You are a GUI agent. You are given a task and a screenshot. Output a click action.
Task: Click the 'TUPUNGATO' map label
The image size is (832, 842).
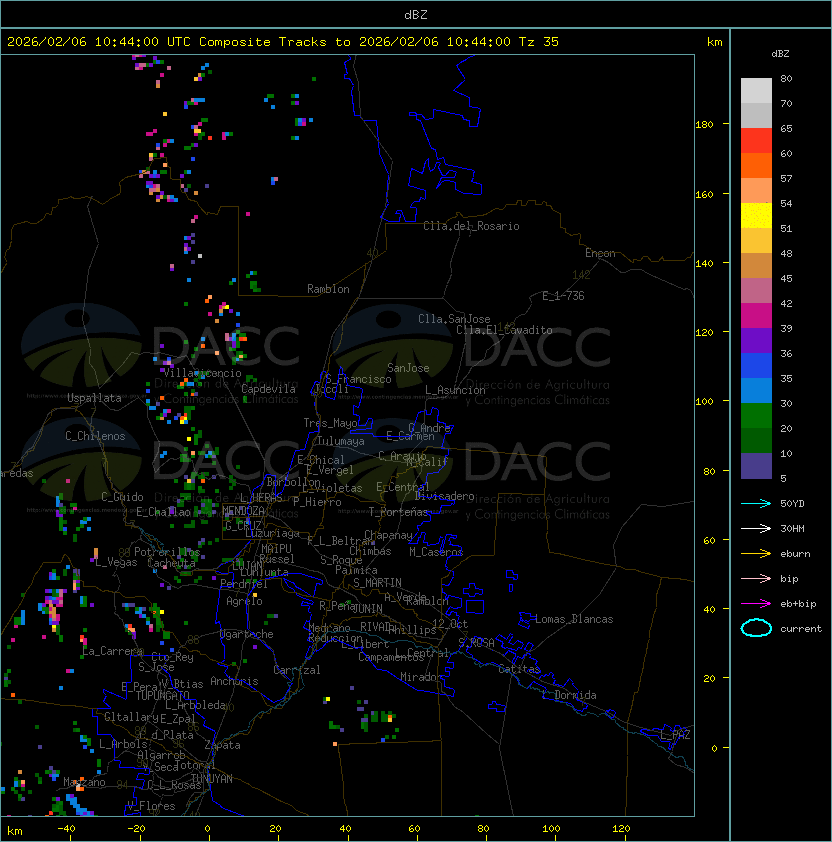162,695
